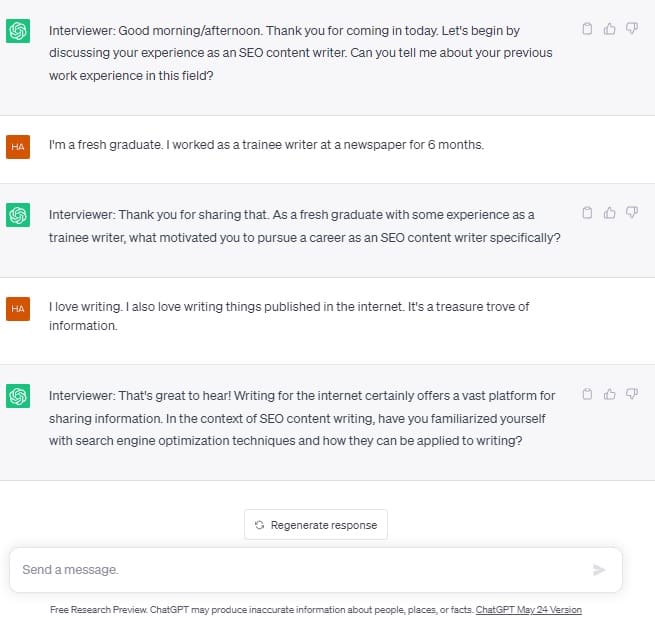Click the HA avatar beside 'I love writing' message
This screenshot has width=655, height=631.
(18, 309)
